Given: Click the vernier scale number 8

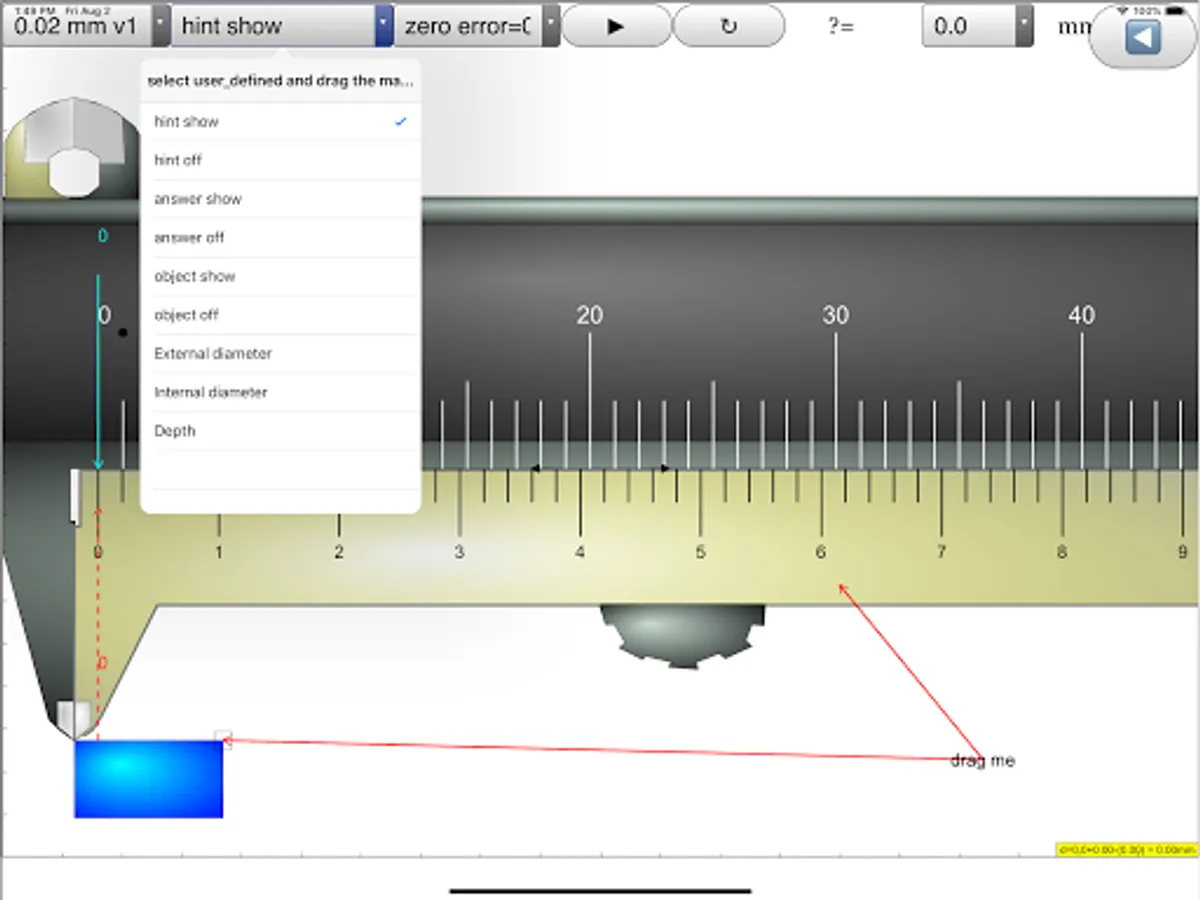Looking at the screenshot, I should pos(1062,553).
